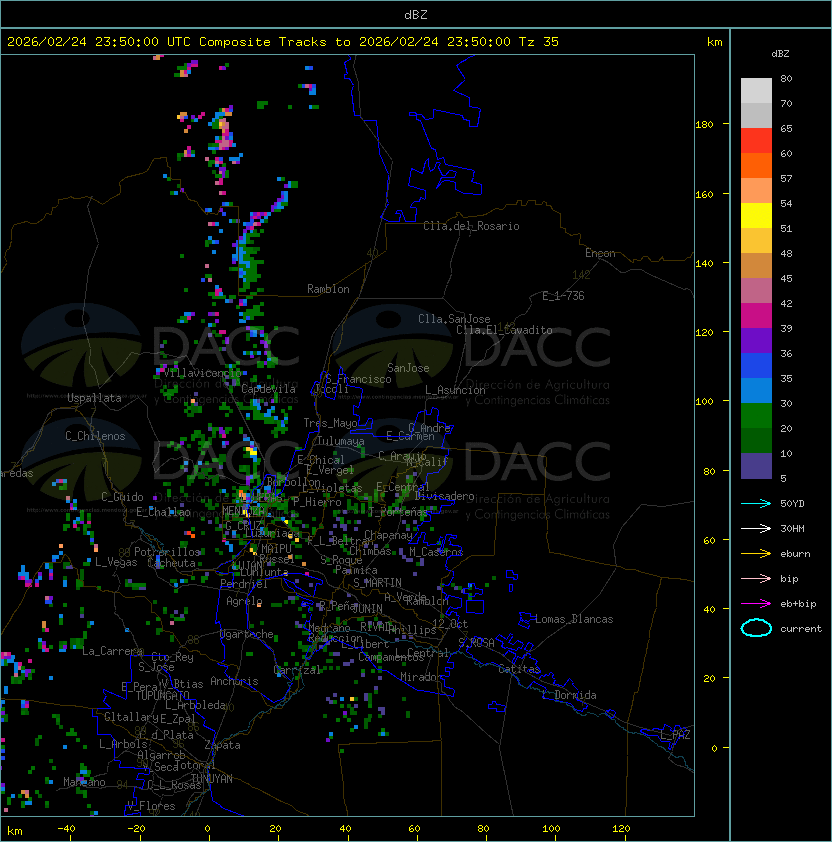Click the light blue 30-35 dBZ swatch
Viewport: 832px width, 842px height.
coord(756,391)
